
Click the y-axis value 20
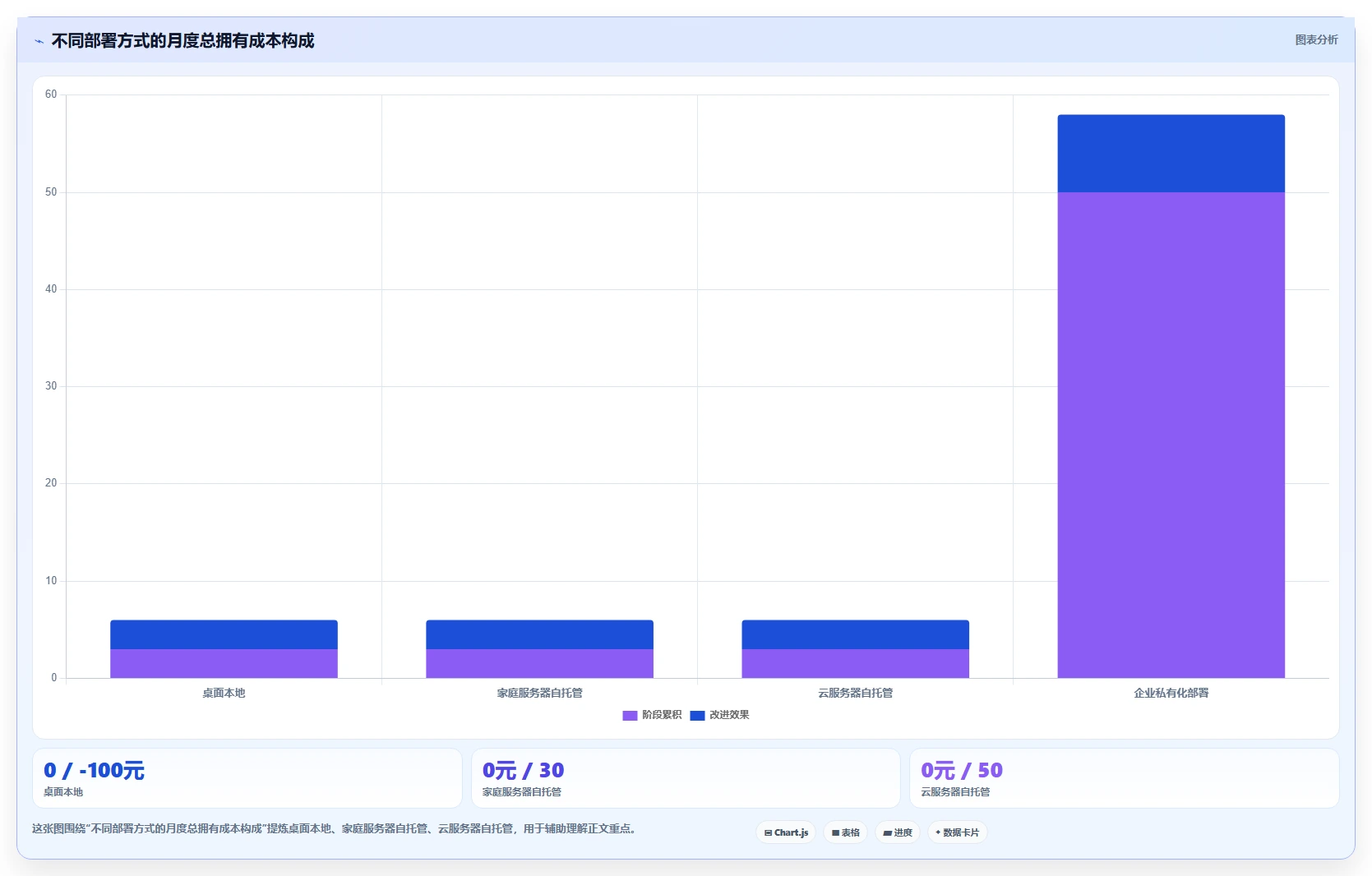pos(51,483)
